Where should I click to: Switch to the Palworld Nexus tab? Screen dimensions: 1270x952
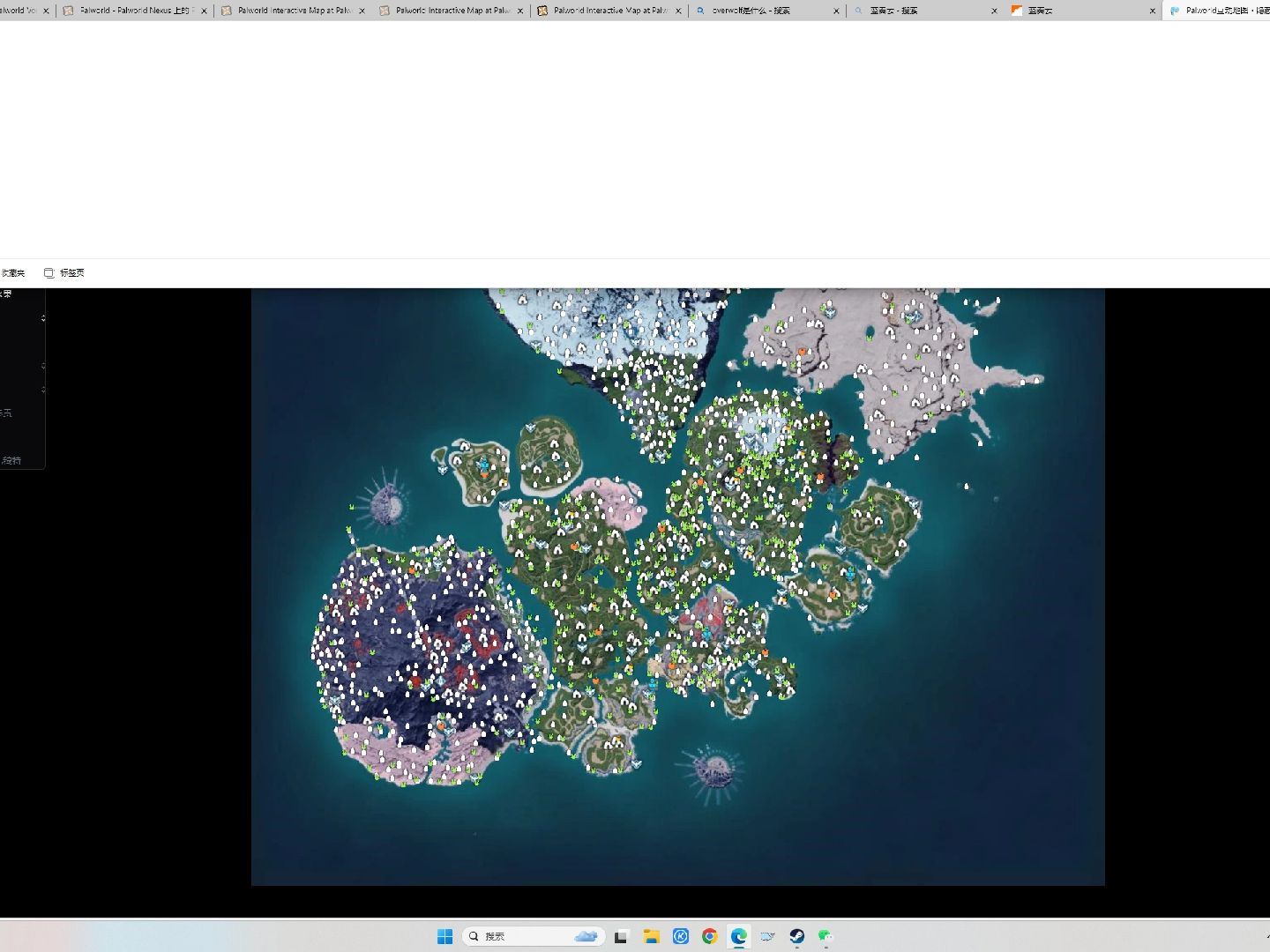pos(134,11)
